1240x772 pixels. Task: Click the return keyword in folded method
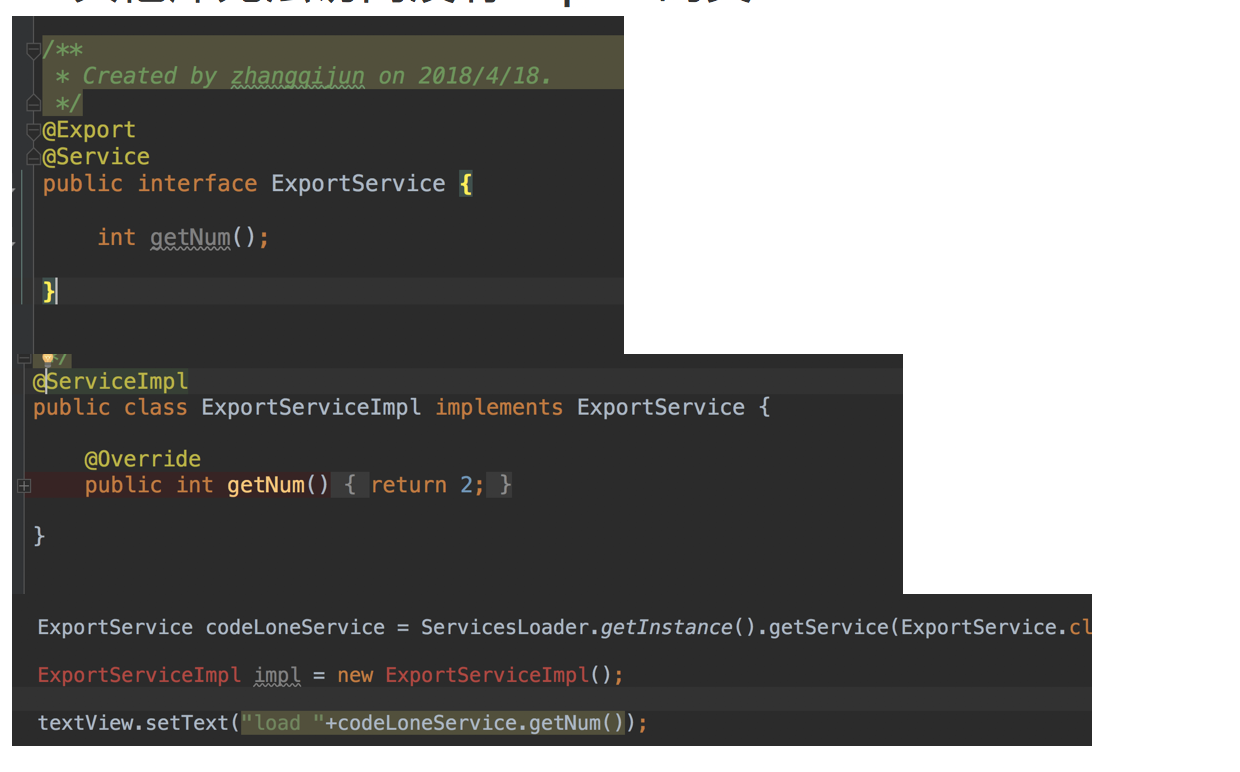pyautogui.click(x=409, y=485)
